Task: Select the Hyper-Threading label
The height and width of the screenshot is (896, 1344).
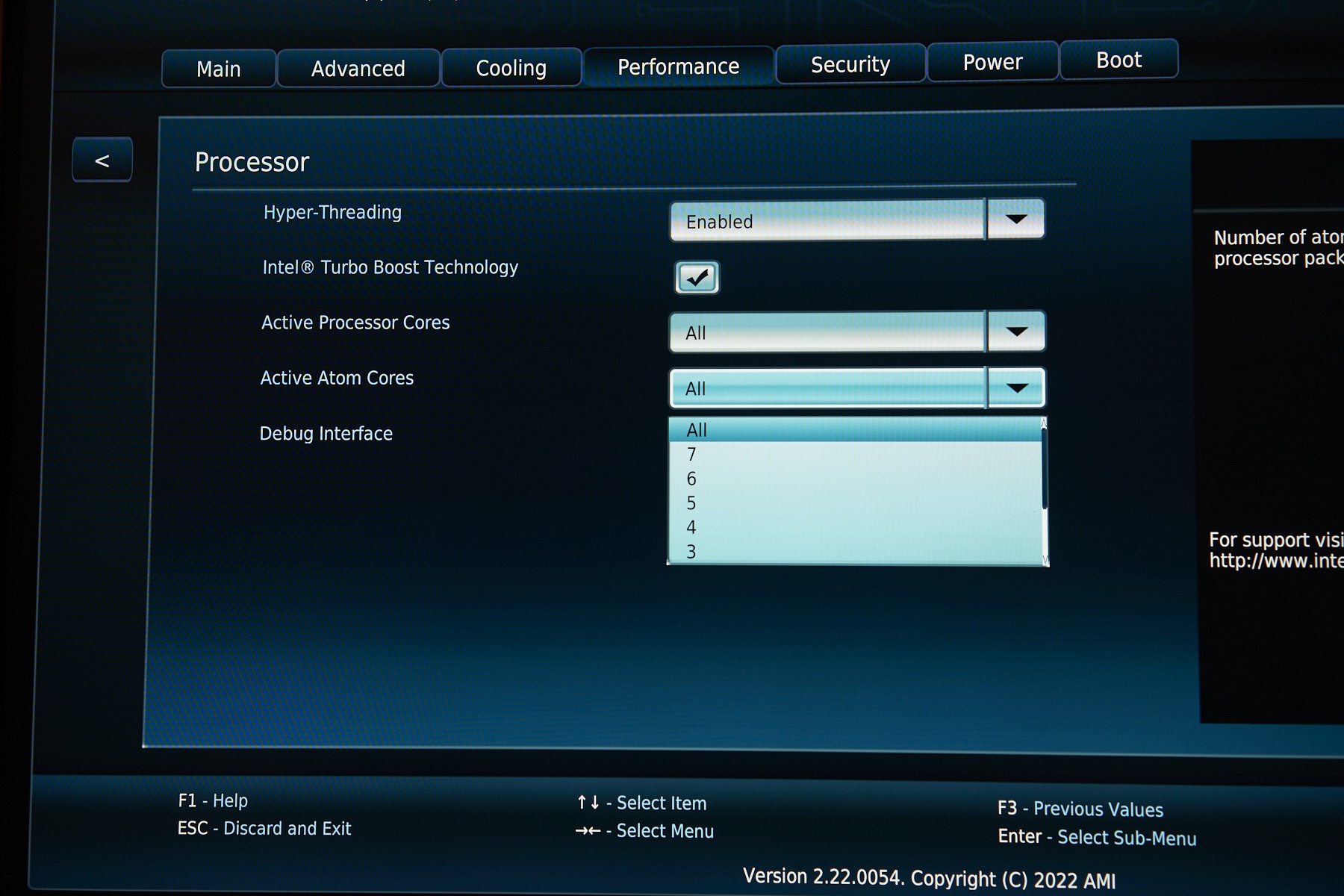Action: click(x=332, y=212)
